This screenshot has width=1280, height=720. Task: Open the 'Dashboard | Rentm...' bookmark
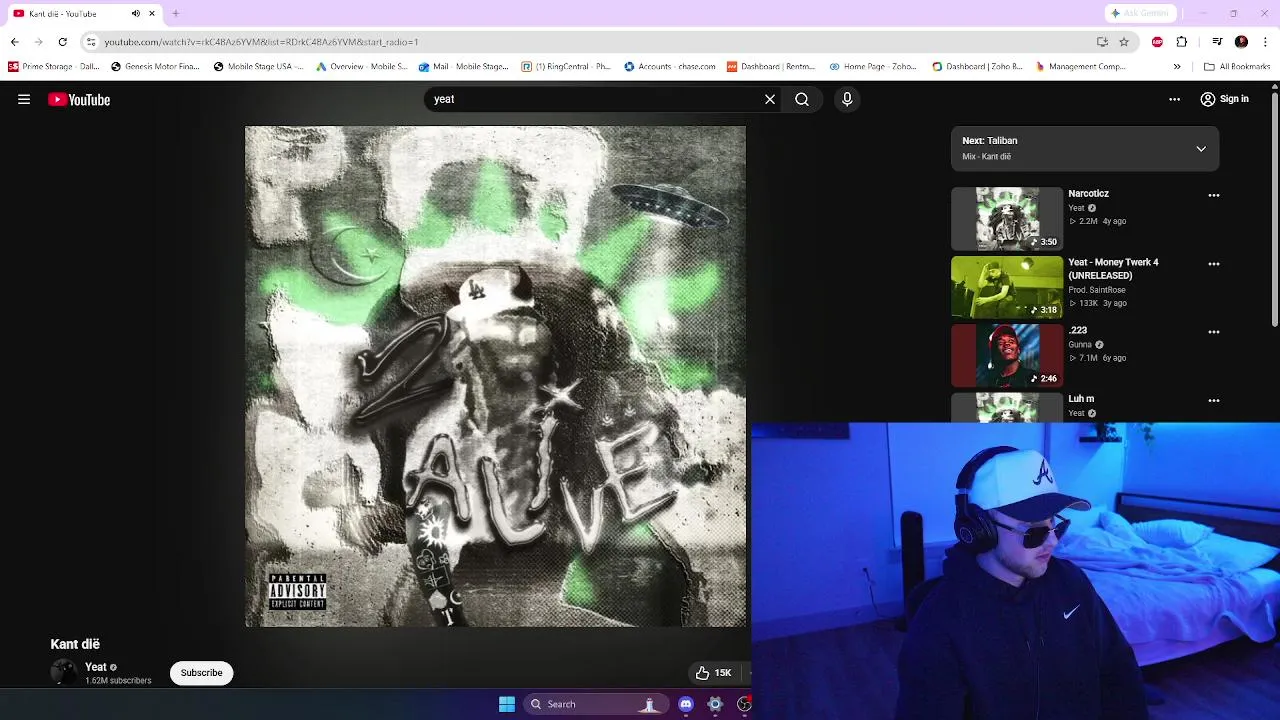(771, 67)
